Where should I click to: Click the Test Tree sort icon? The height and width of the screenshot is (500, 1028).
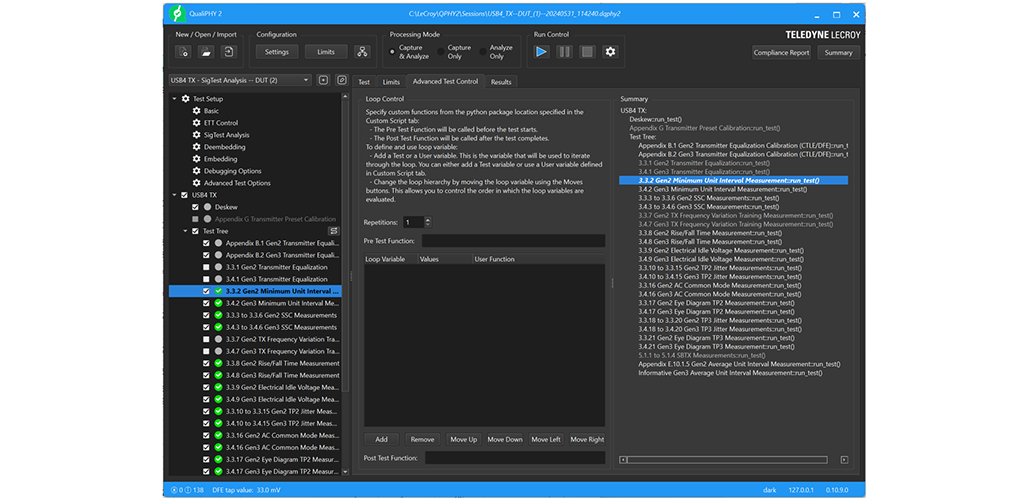[334, 231]
